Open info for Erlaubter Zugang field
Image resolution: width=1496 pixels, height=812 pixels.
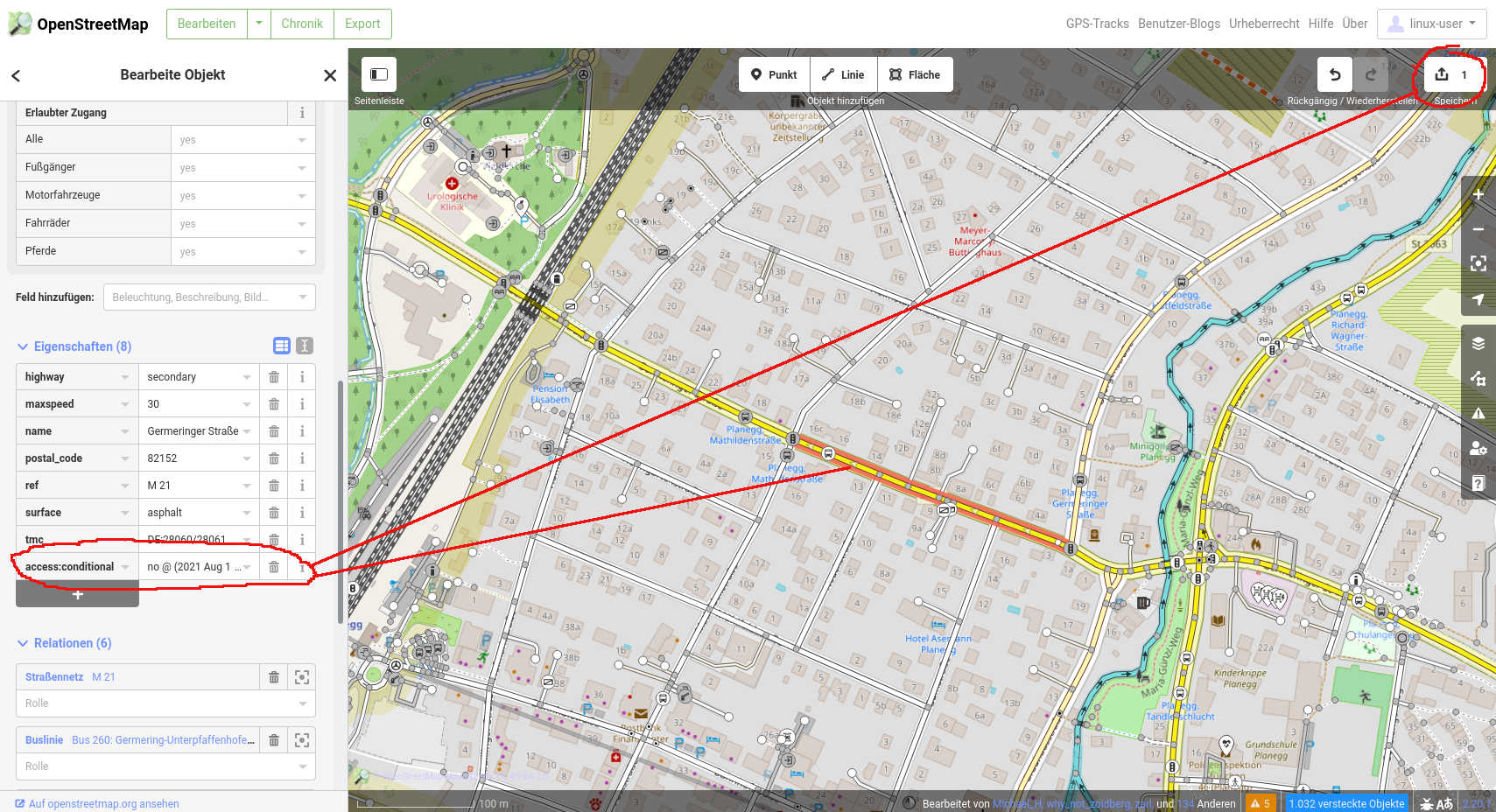302,113
